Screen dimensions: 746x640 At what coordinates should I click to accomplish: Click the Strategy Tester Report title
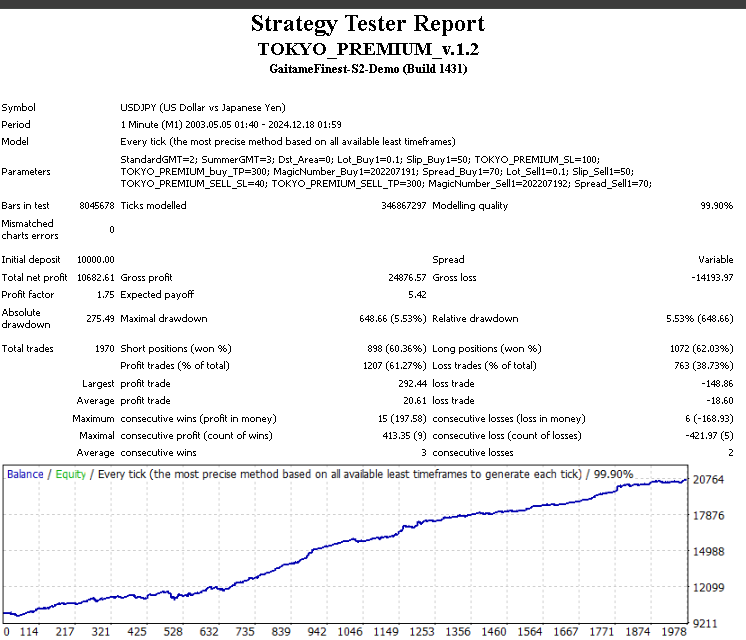tap(368, 24)
